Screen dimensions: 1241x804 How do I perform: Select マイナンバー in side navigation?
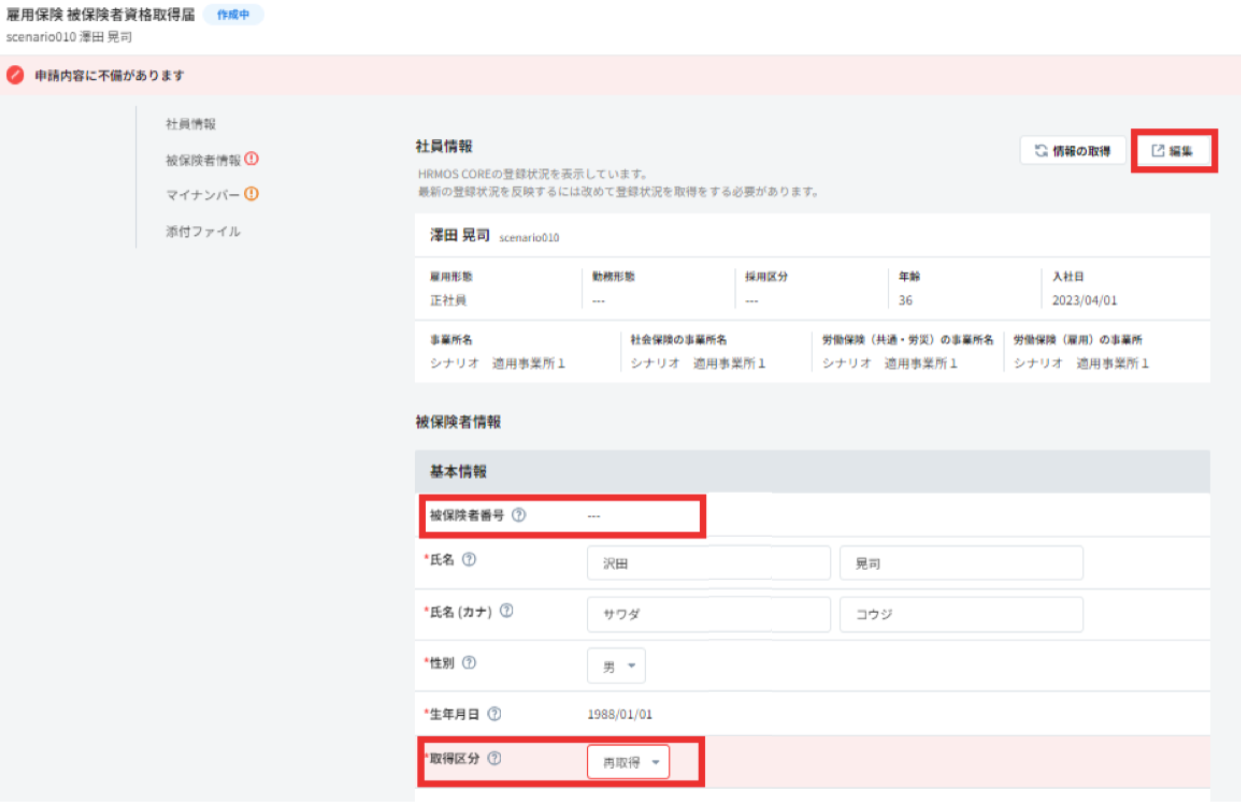(x=203, y=196)
